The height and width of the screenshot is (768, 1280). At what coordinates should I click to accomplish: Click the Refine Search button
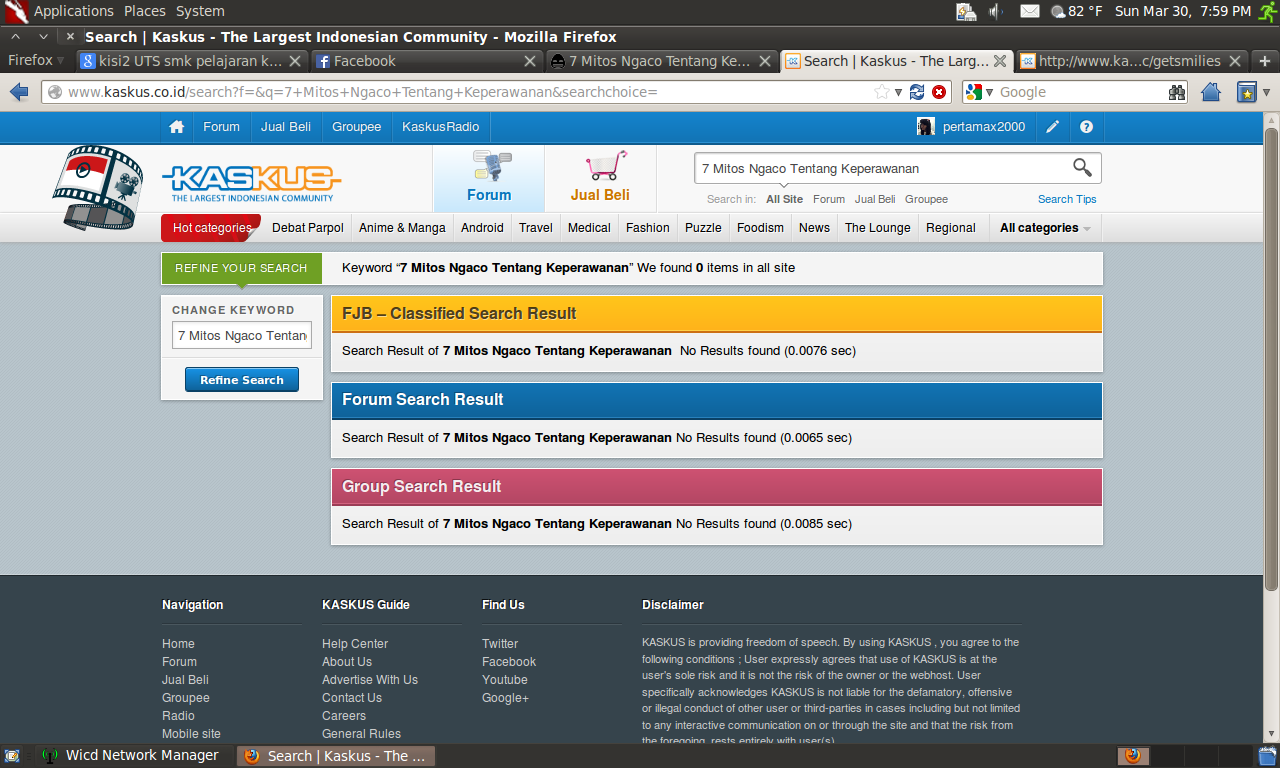pyautogui.click(x=242, y=380)
